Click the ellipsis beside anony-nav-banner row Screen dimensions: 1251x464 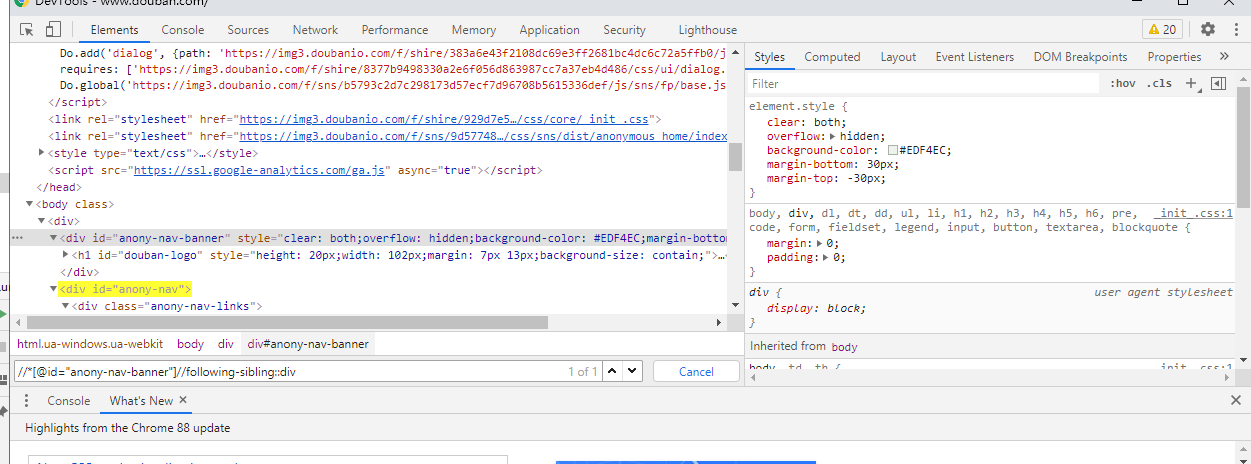click(x=17, y=238)
